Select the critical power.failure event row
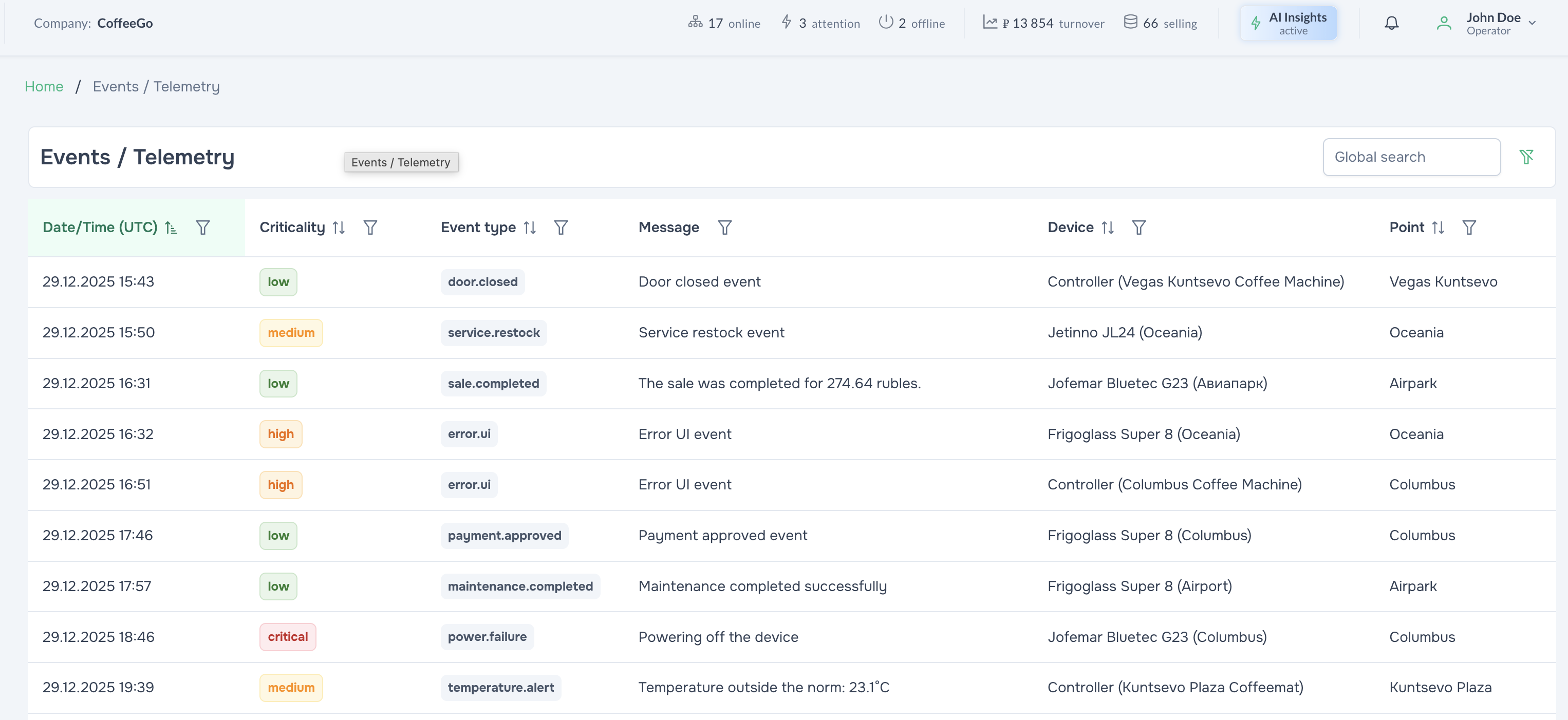1568x720 pixels. click(718, 637)
